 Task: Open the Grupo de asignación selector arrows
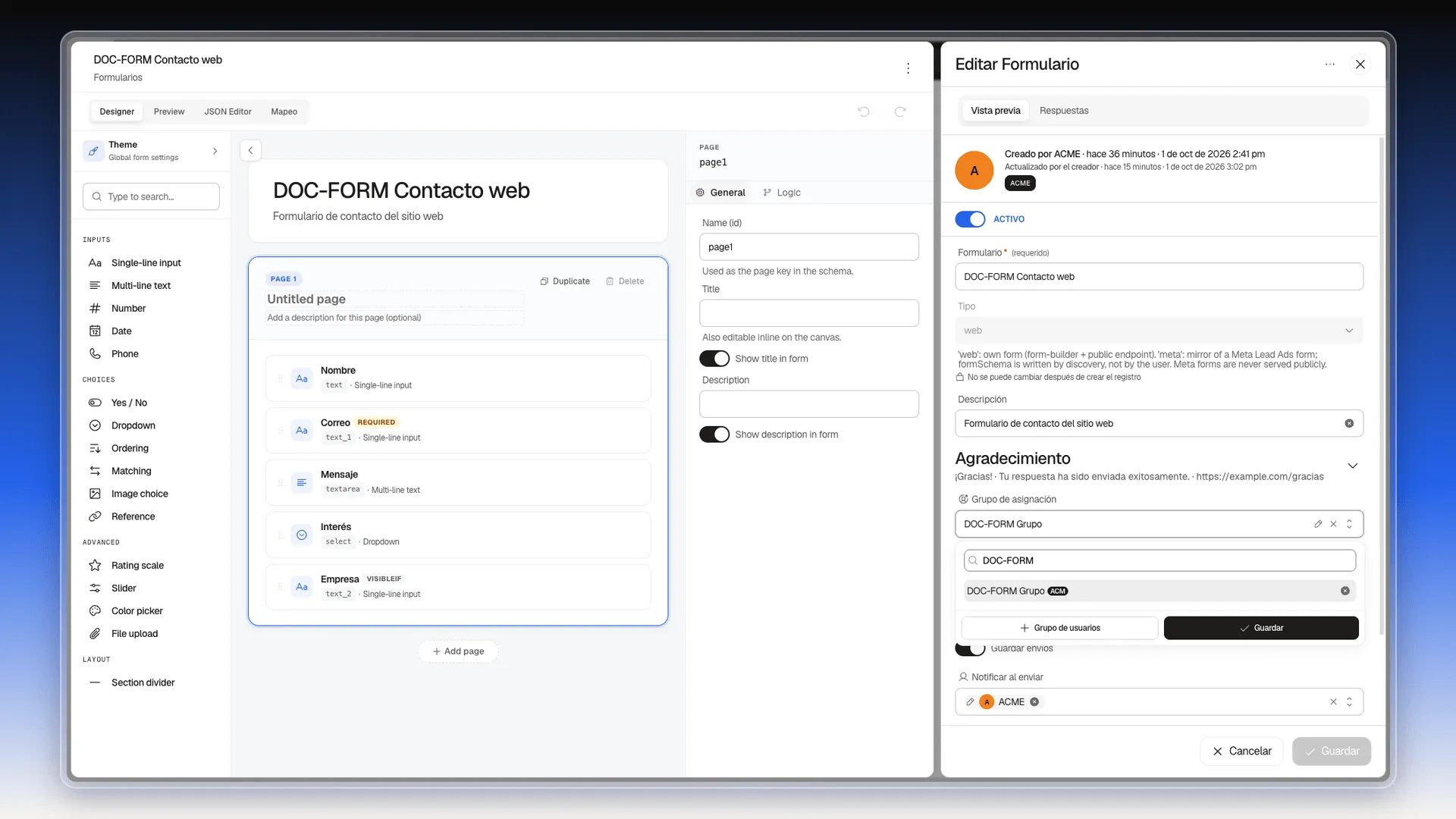[1349, 524]
